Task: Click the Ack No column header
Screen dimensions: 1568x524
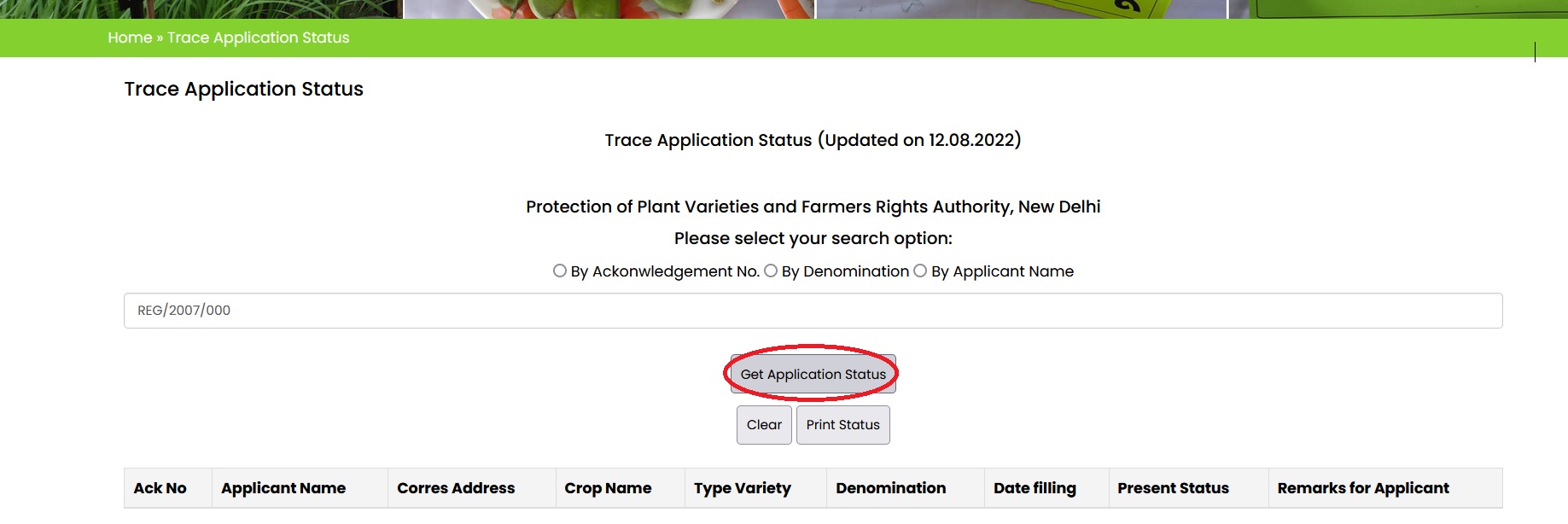Action: coord(160,488)
